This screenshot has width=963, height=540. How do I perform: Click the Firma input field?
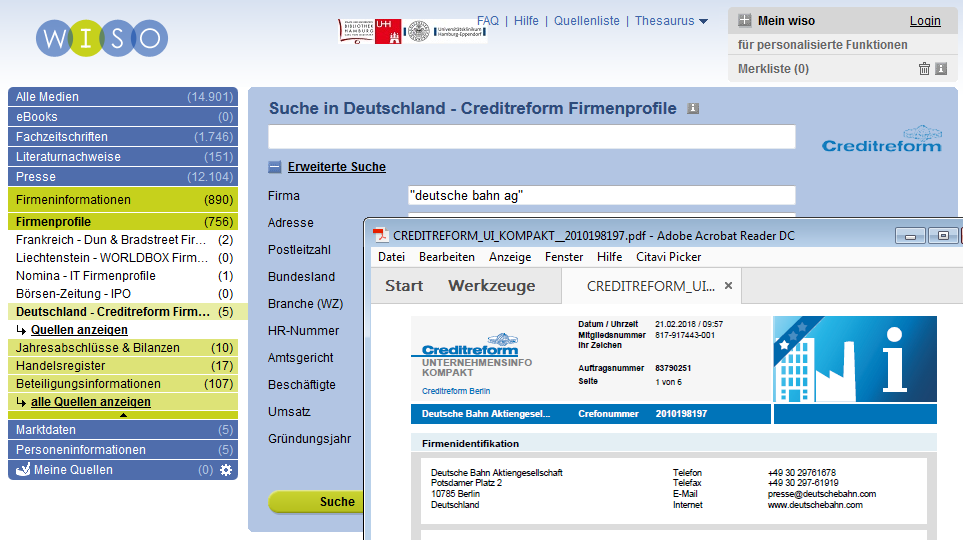coord(601,195)
